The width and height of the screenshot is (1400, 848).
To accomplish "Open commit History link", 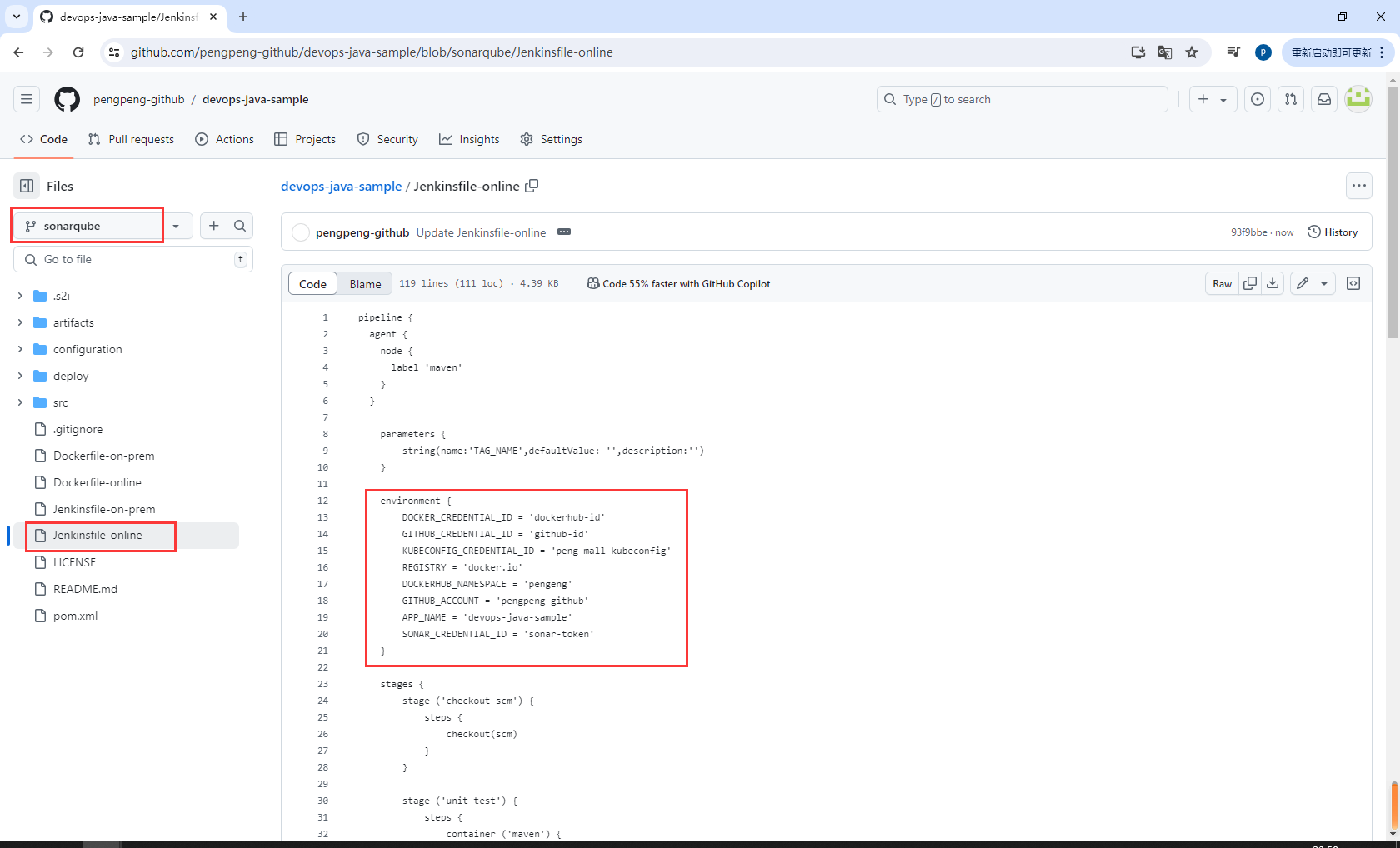I will (1332, 232).
